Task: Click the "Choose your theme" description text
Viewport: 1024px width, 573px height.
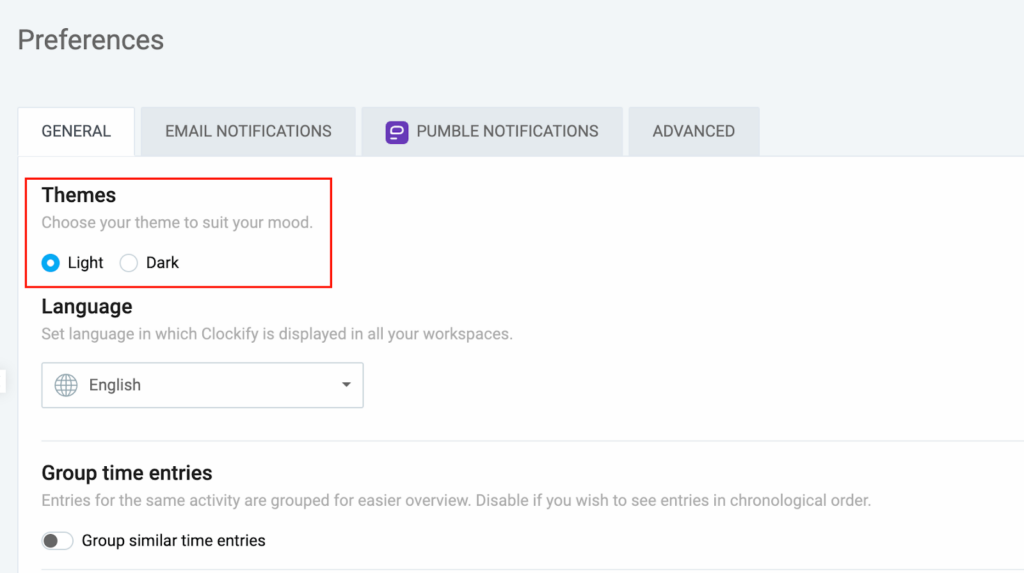Action: (177, 222)
